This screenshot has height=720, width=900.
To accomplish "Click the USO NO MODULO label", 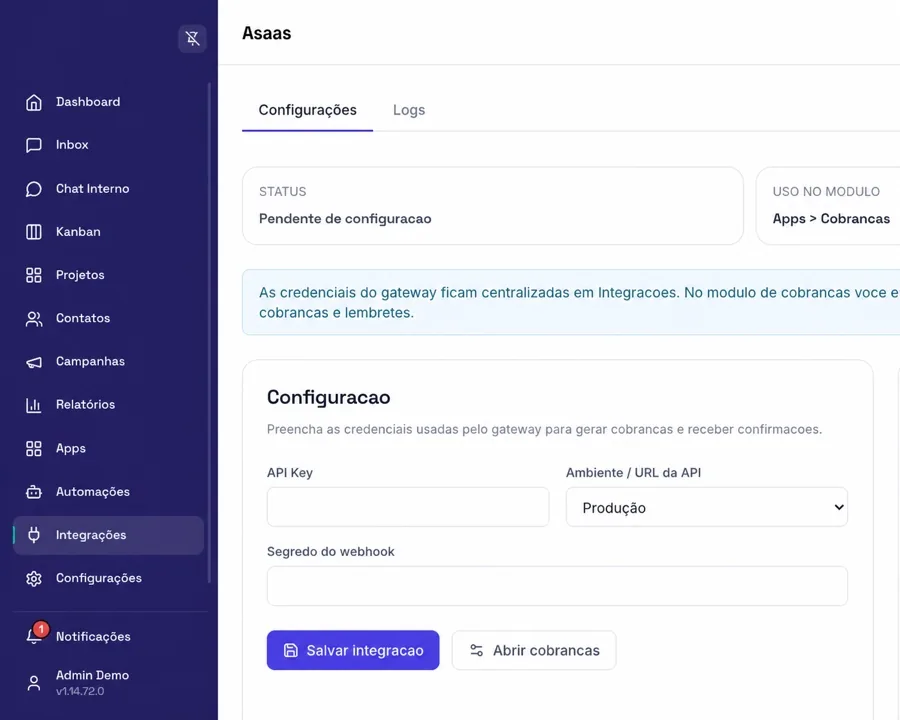I will point(826,192).
